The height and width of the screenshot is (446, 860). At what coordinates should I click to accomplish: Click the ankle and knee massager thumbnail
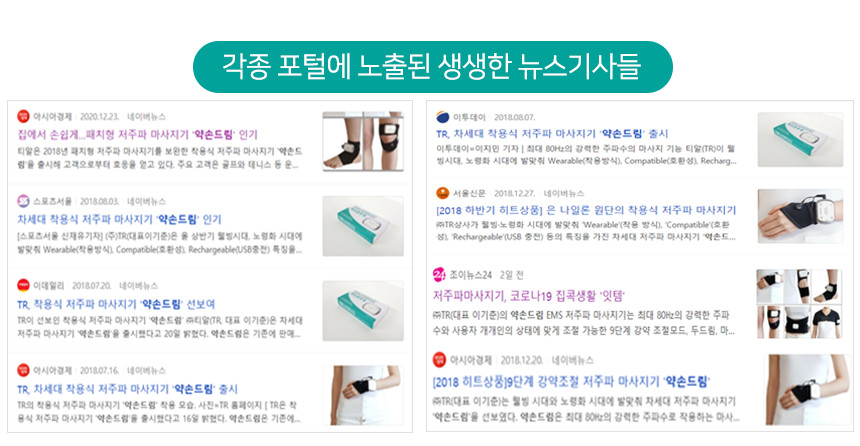pos(363,142)
